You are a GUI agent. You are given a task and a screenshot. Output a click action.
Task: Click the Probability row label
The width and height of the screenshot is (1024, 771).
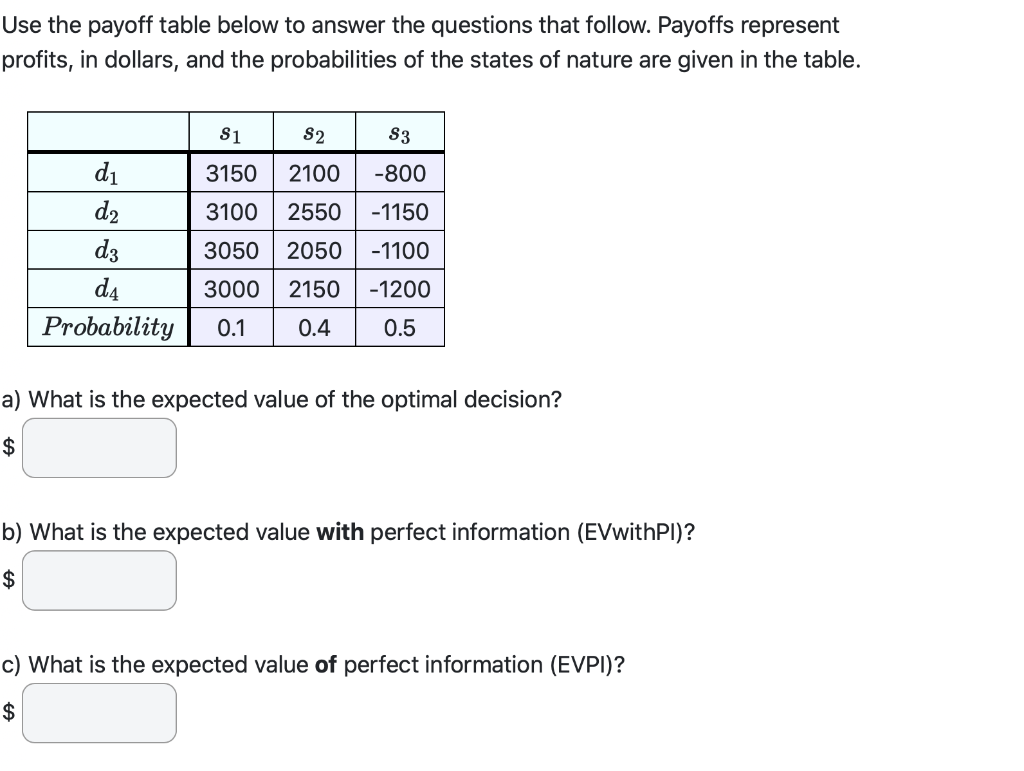[108, 327]
